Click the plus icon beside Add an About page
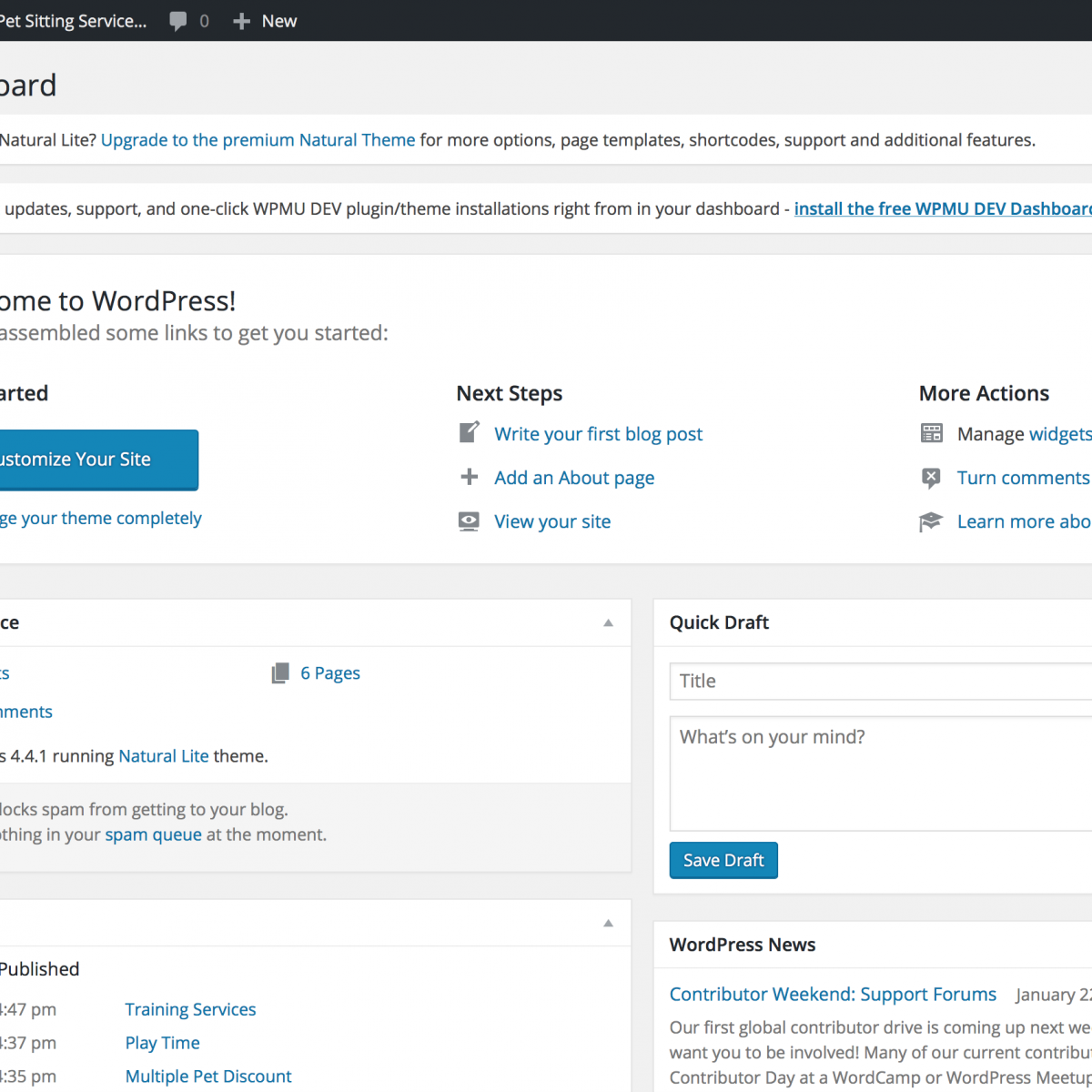The height and width of the screenshot is (1092, 1092). point(469,477)
